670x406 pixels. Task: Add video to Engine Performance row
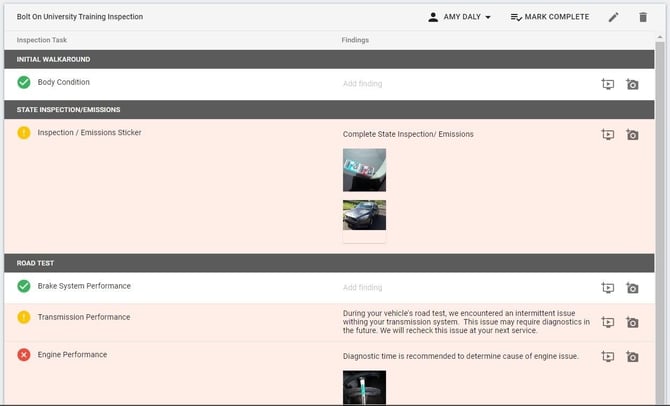[608, 356]
